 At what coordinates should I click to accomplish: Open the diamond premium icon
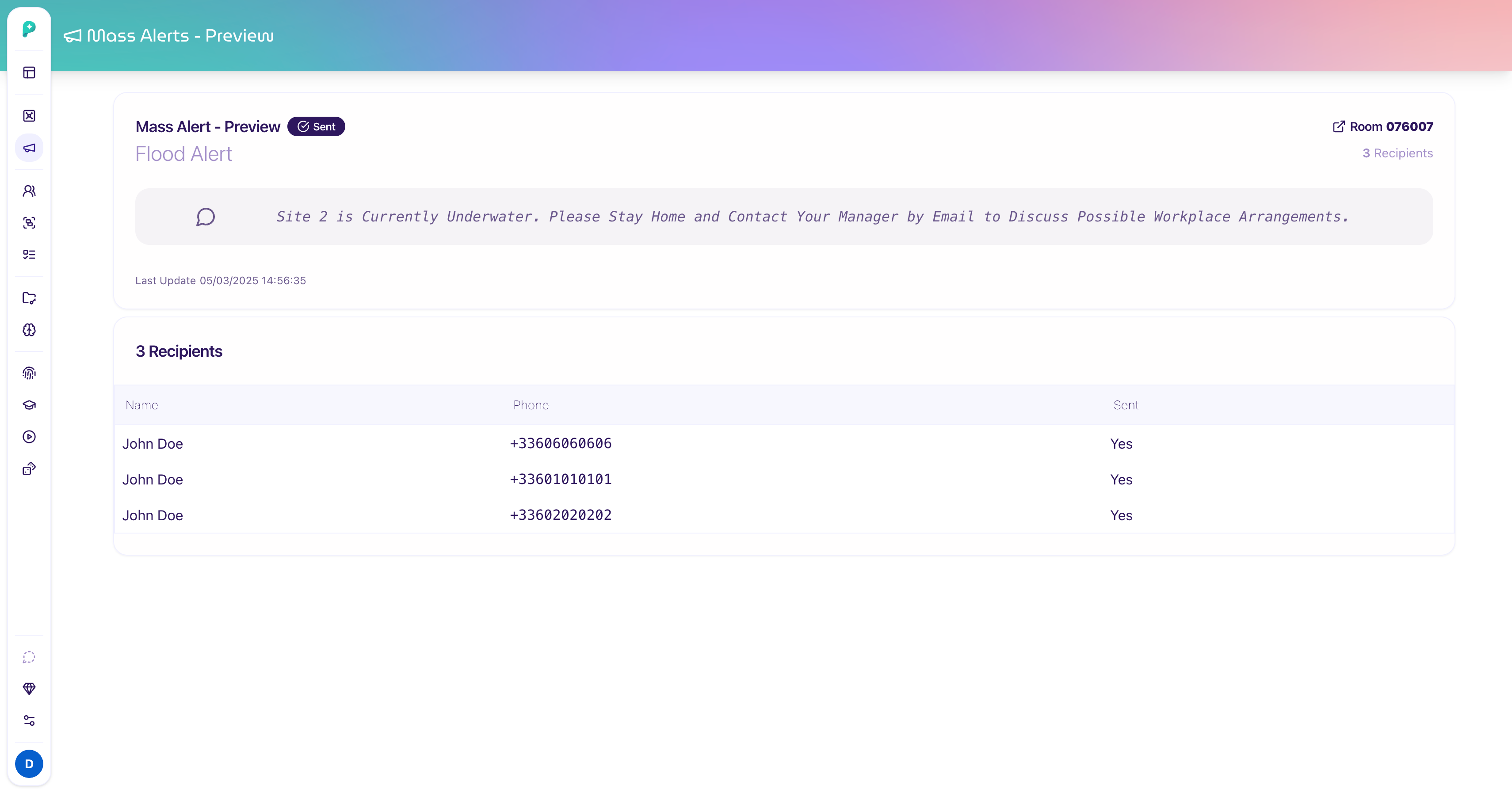[x=29, y=689]
